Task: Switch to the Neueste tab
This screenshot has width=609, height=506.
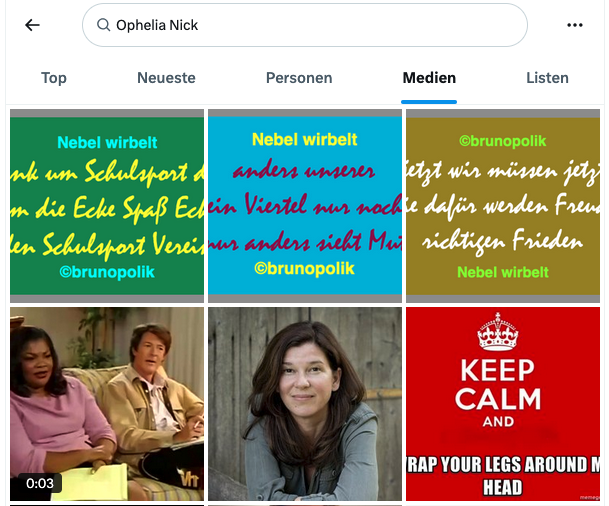Action: point(166,78)
